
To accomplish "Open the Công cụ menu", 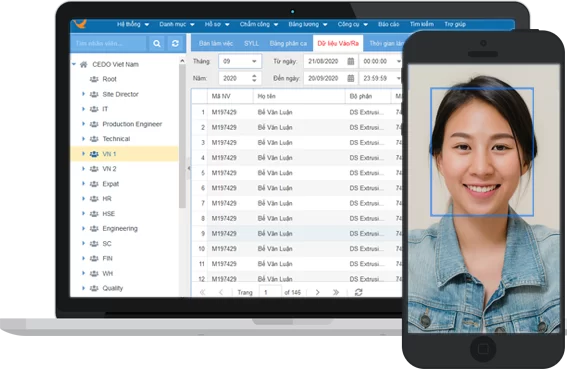I will [353, 24].
